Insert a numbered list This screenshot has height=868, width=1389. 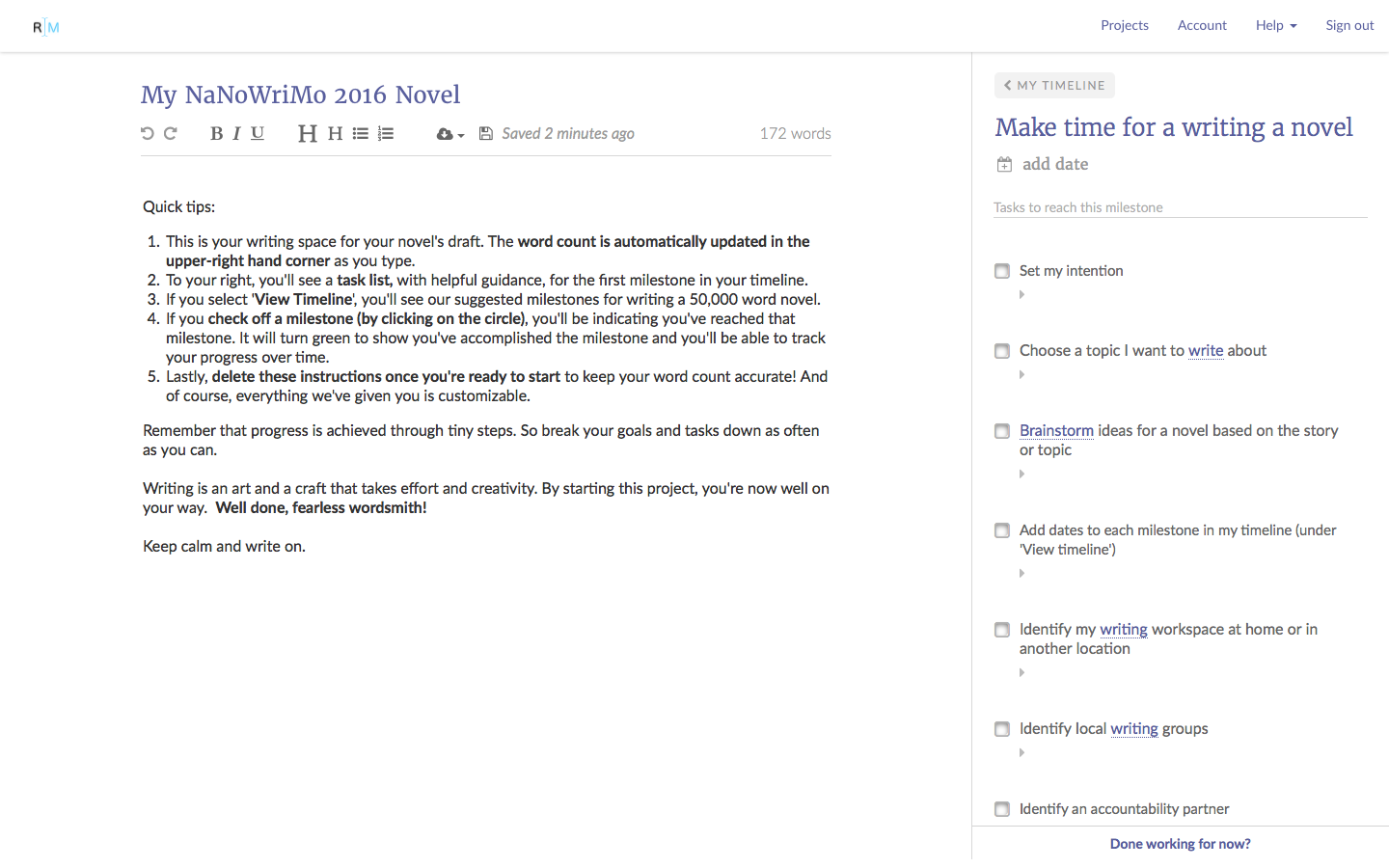(x=386, y=133)
